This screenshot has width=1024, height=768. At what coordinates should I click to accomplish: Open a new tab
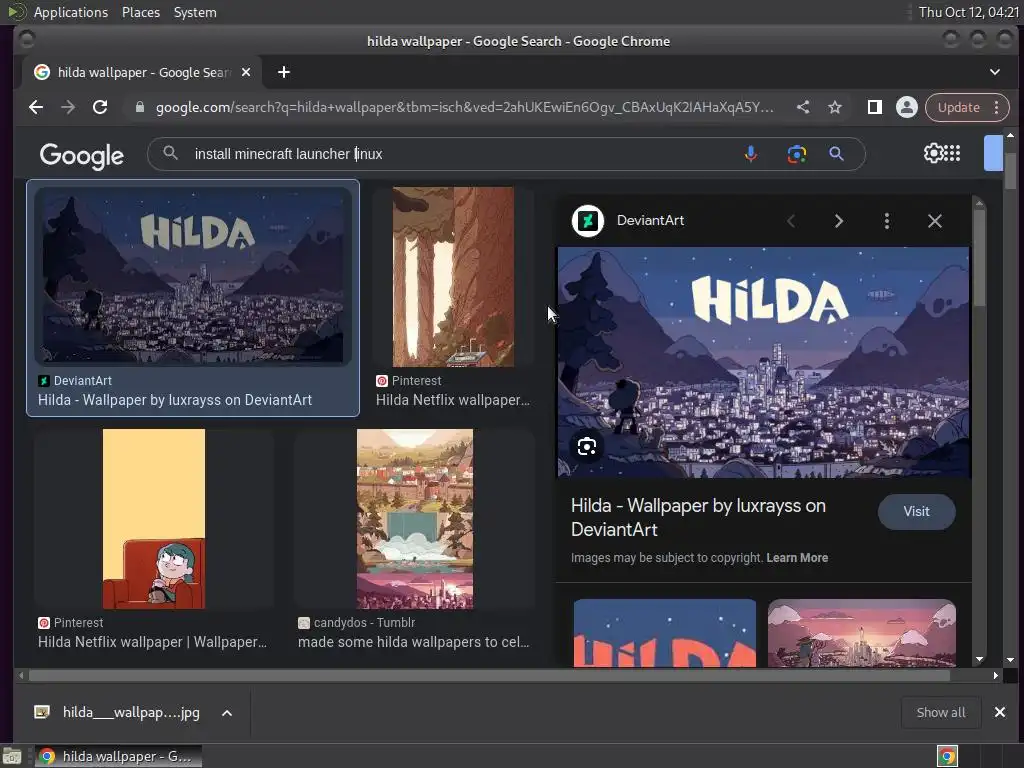[283, 72]
